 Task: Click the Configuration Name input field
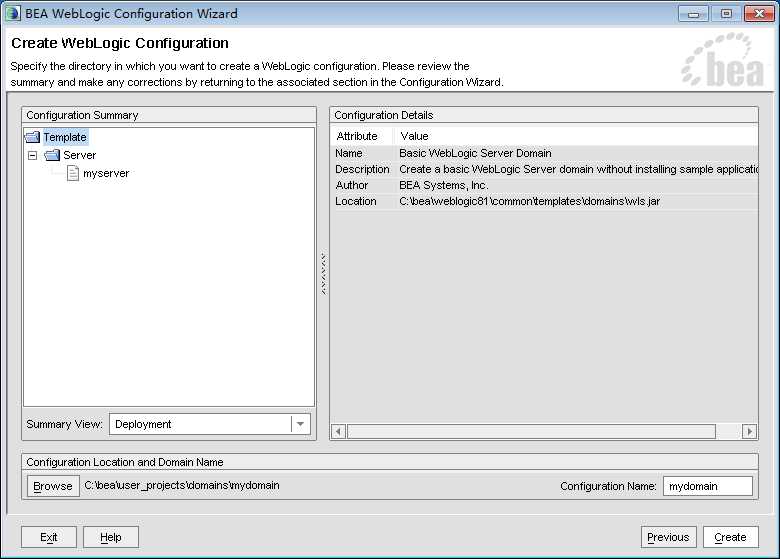coord(707,486)
